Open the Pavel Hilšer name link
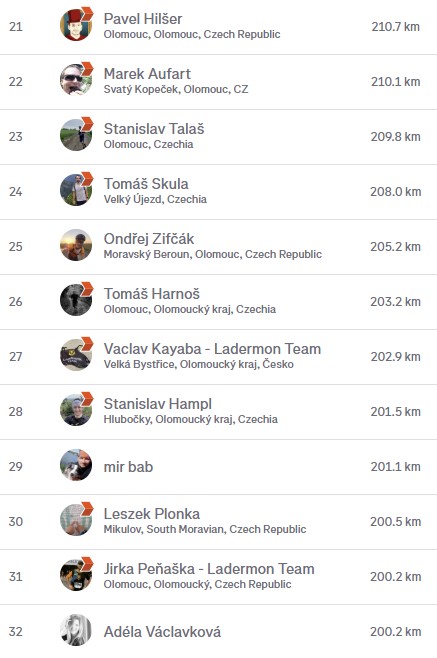437x658 pixels. pyautogui.click(x=143, y=19)
